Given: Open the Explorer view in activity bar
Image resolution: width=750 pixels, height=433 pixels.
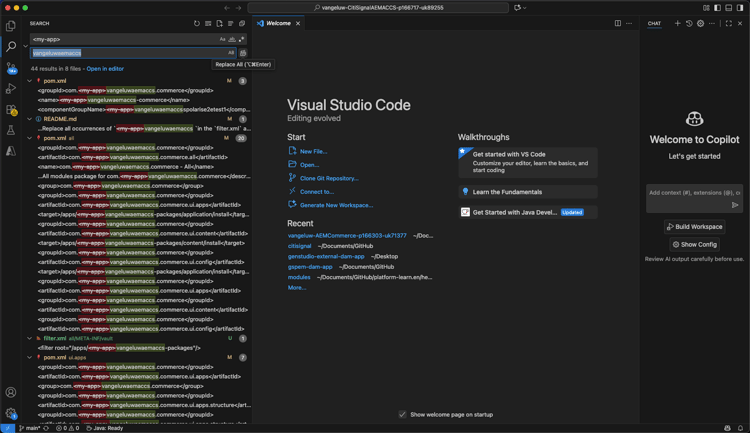Looking at the screenshot, I should click(11, 26).
